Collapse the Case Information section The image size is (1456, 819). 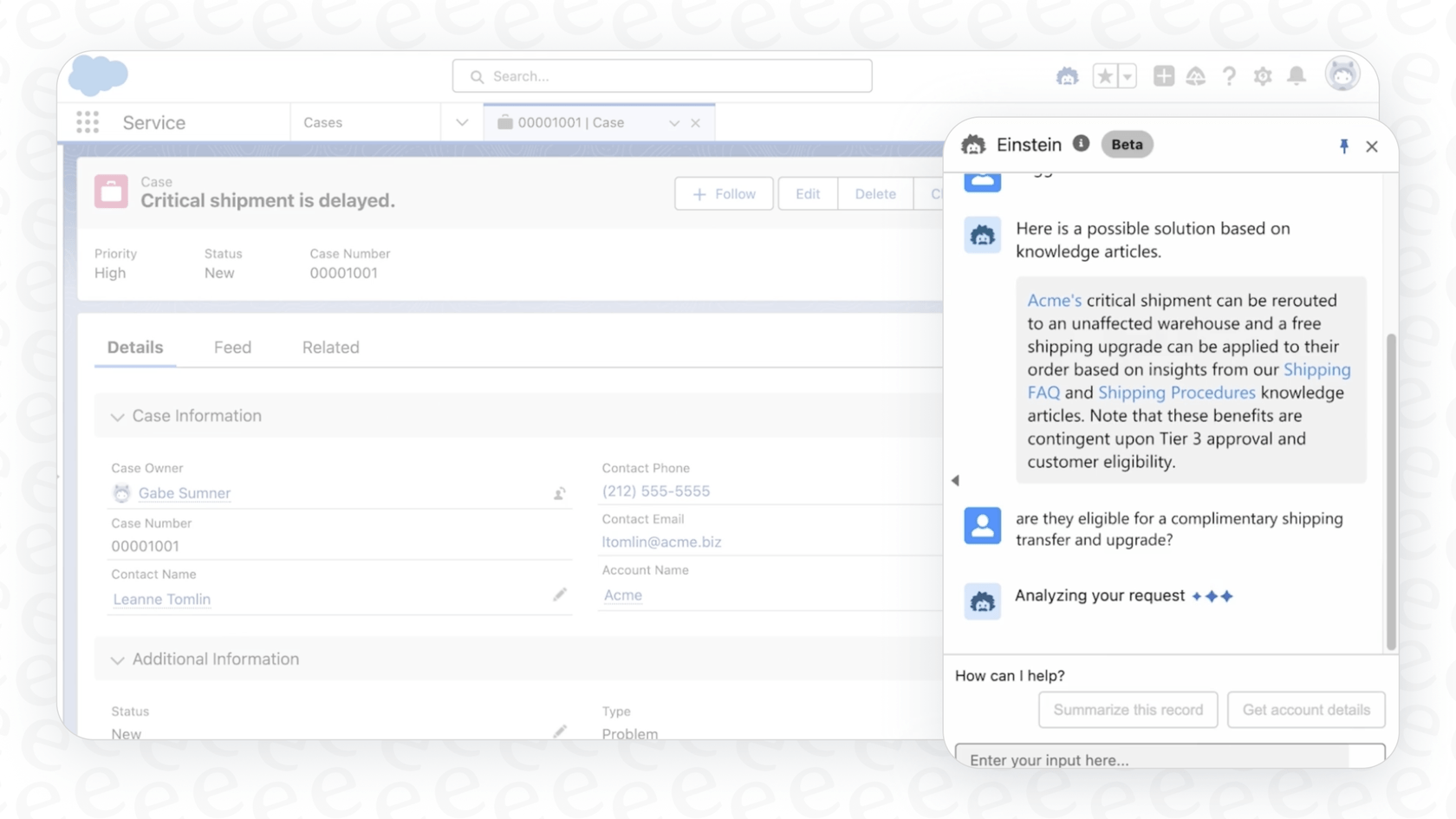click(x=118, y=417)
